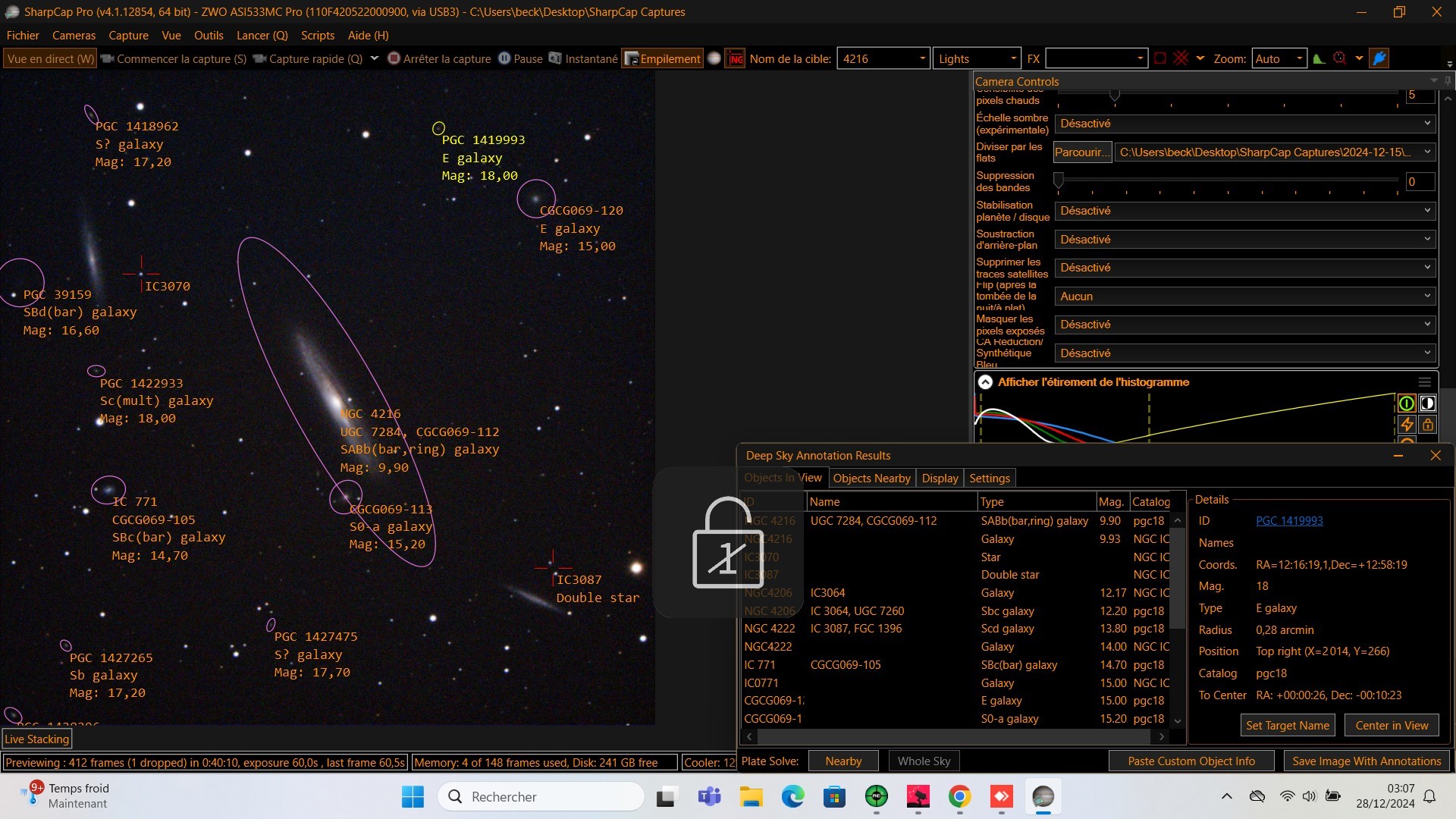Viewport: 1456px width, 819px height.
Task: Click the Commencer la capture camera icon
Action: point(107,58)
